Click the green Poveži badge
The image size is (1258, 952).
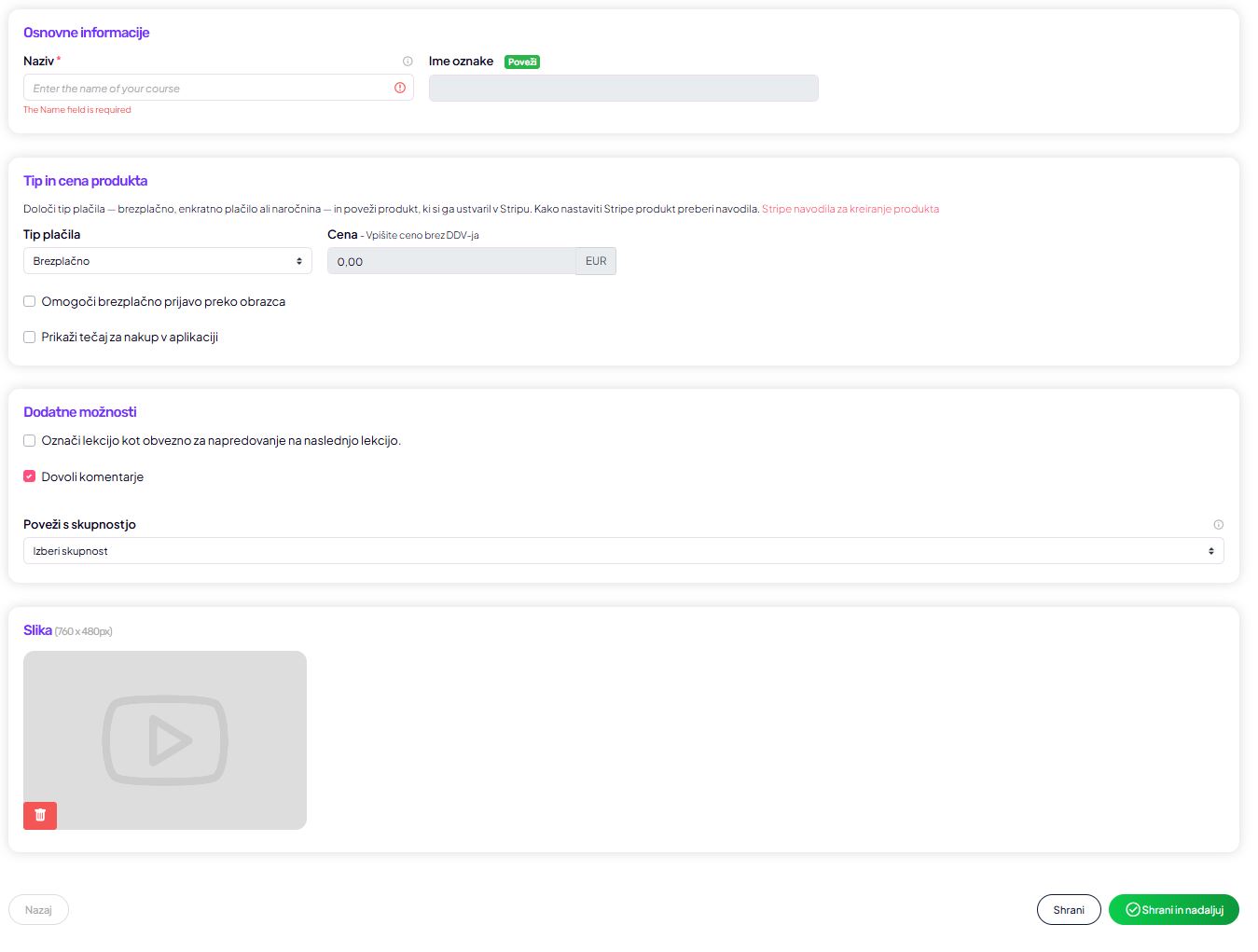coord(522,62)
